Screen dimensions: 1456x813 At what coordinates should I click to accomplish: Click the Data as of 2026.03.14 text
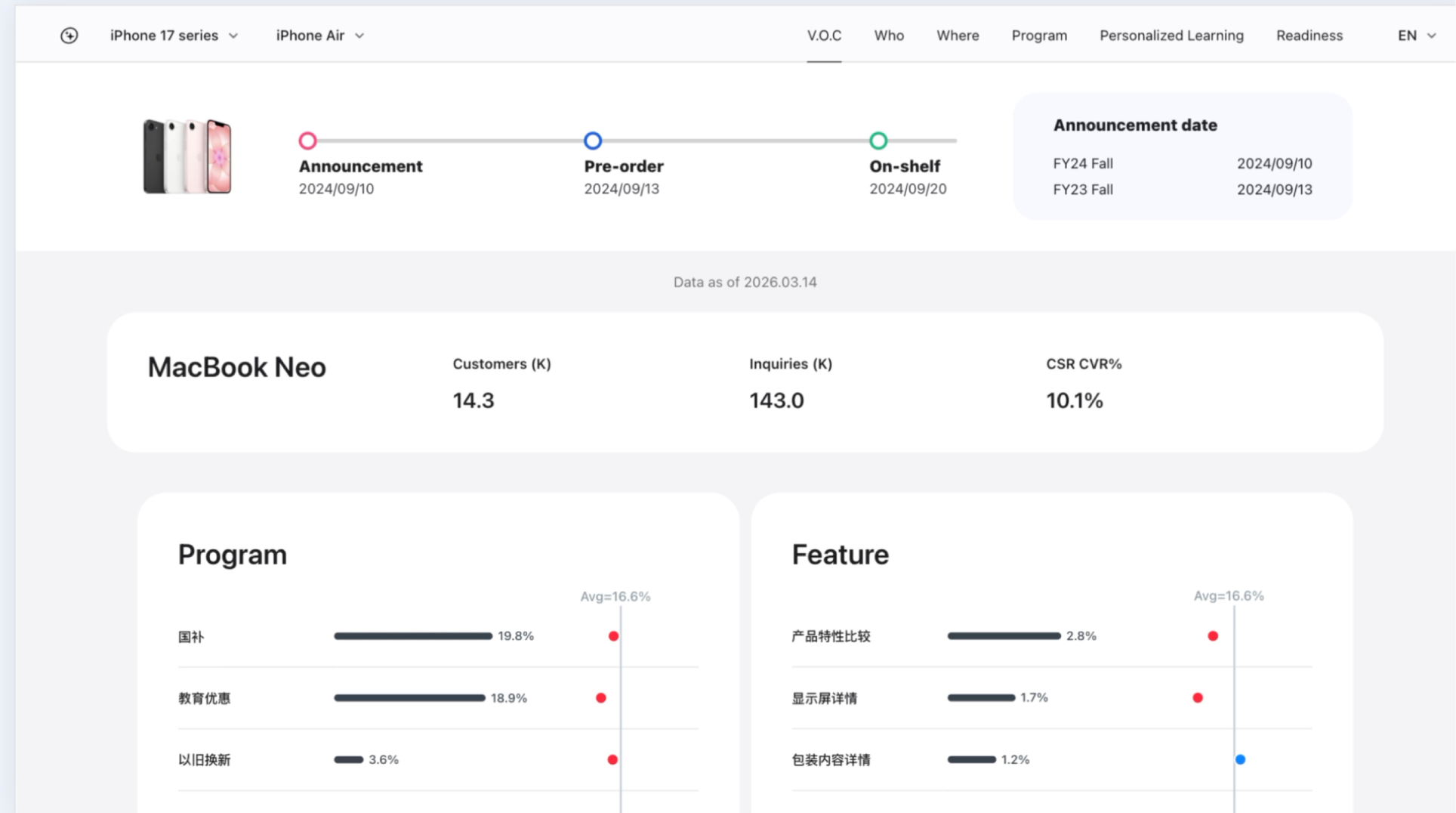[x=745, y=282]
